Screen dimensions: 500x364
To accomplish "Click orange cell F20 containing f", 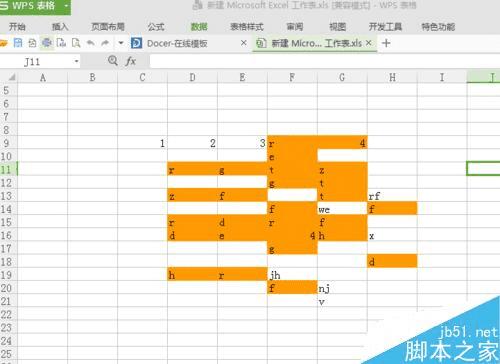I will [x=292, y=288].
